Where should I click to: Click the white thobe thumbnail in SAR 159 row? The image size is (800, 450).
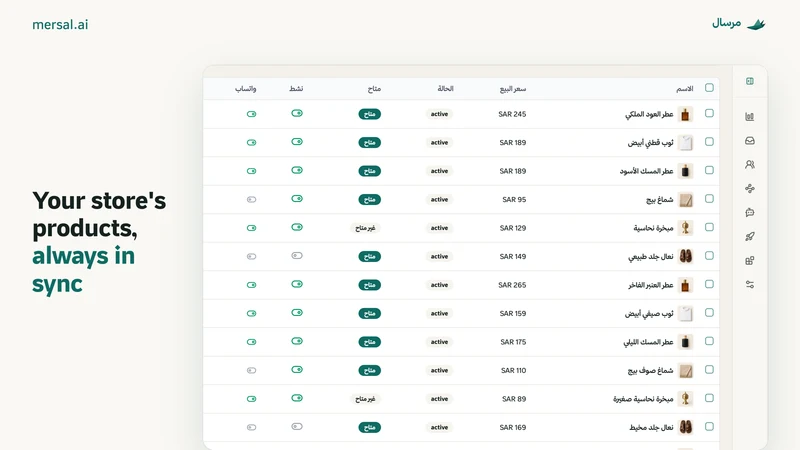pos(685,314)
